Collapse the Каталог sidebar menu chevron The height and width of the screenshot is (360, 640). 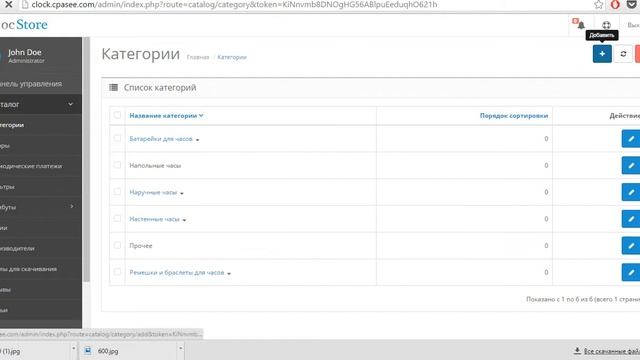(x=71, y=104)
